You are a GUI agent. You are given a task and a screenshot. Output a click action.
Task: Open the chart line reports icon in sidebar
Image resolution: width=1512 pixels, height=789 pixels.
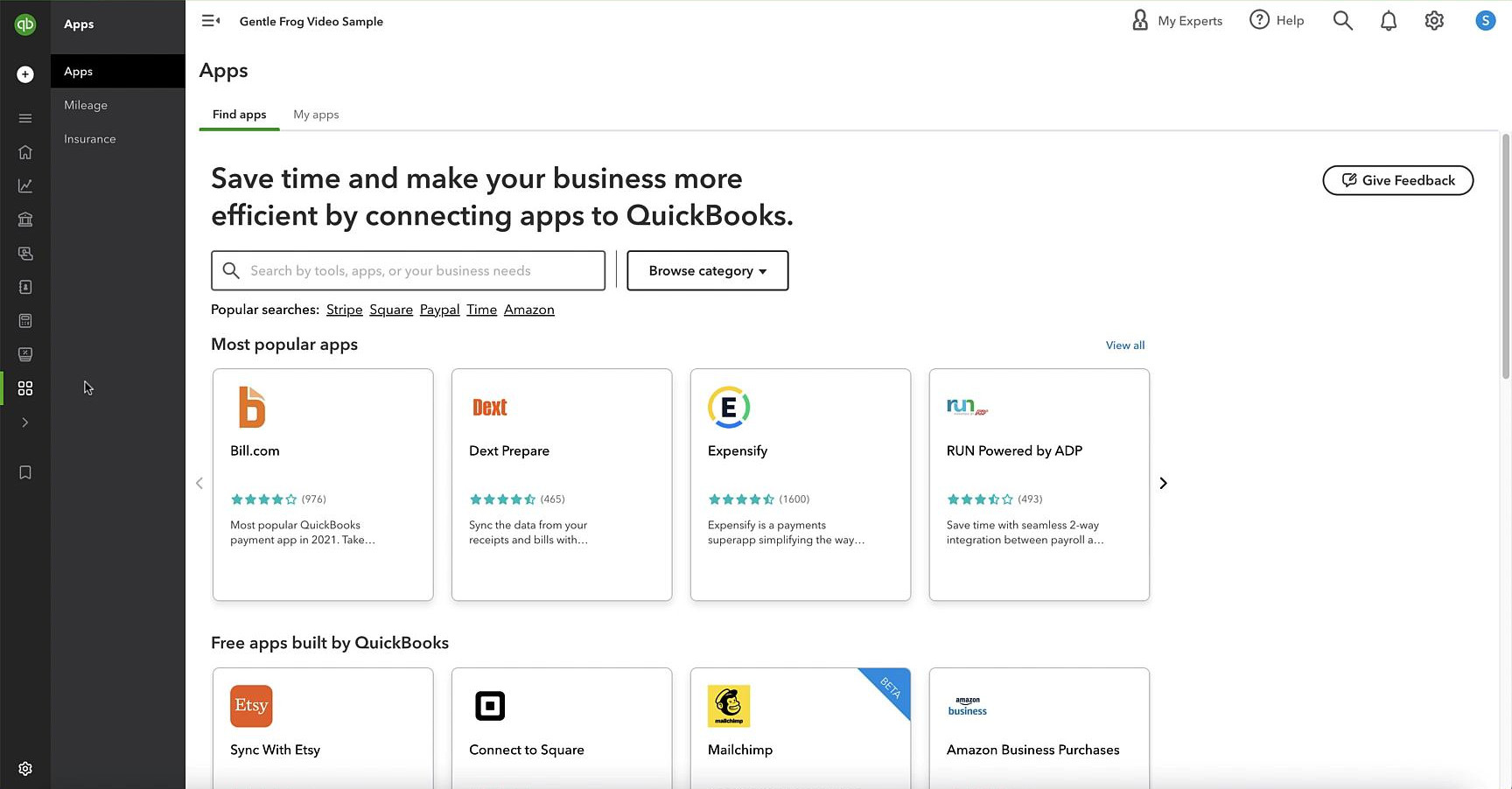25,185
